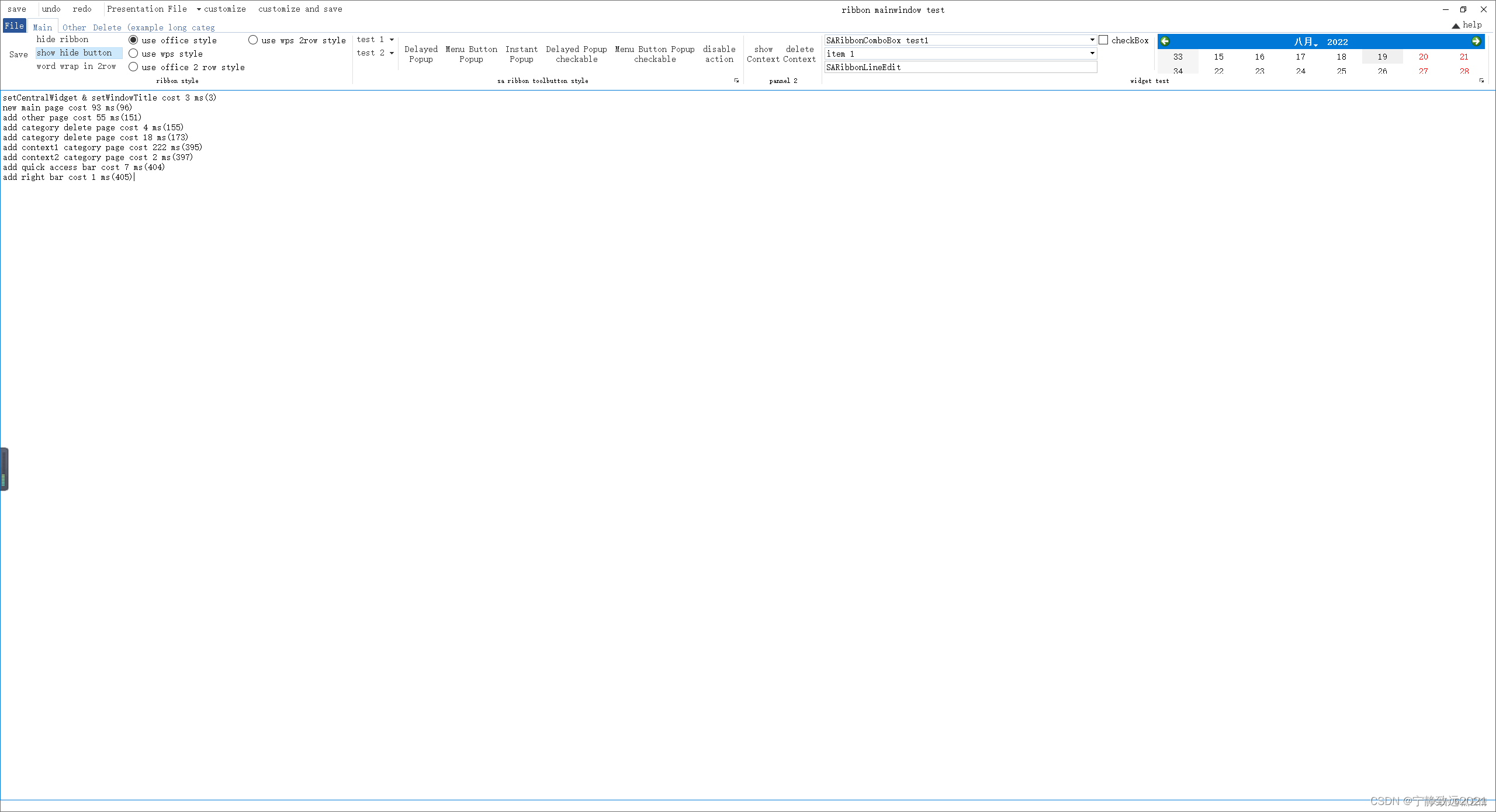
Task: Open Delayed Popup menu button
Action: point(421,54)
